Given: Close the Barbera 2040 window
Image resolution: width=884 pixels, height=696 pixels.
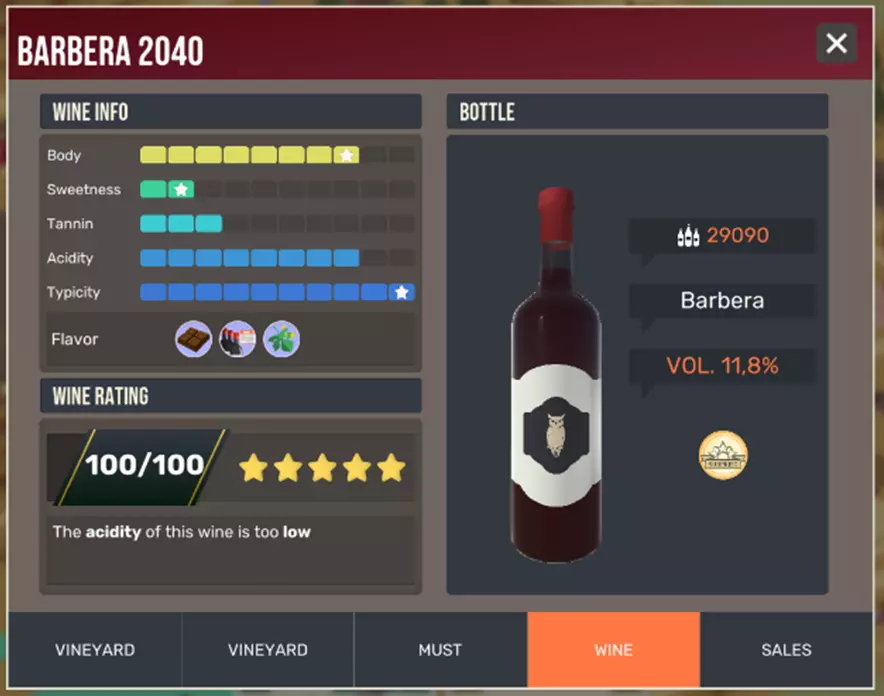Looking at the screenshot, I should tap(837, 43).
